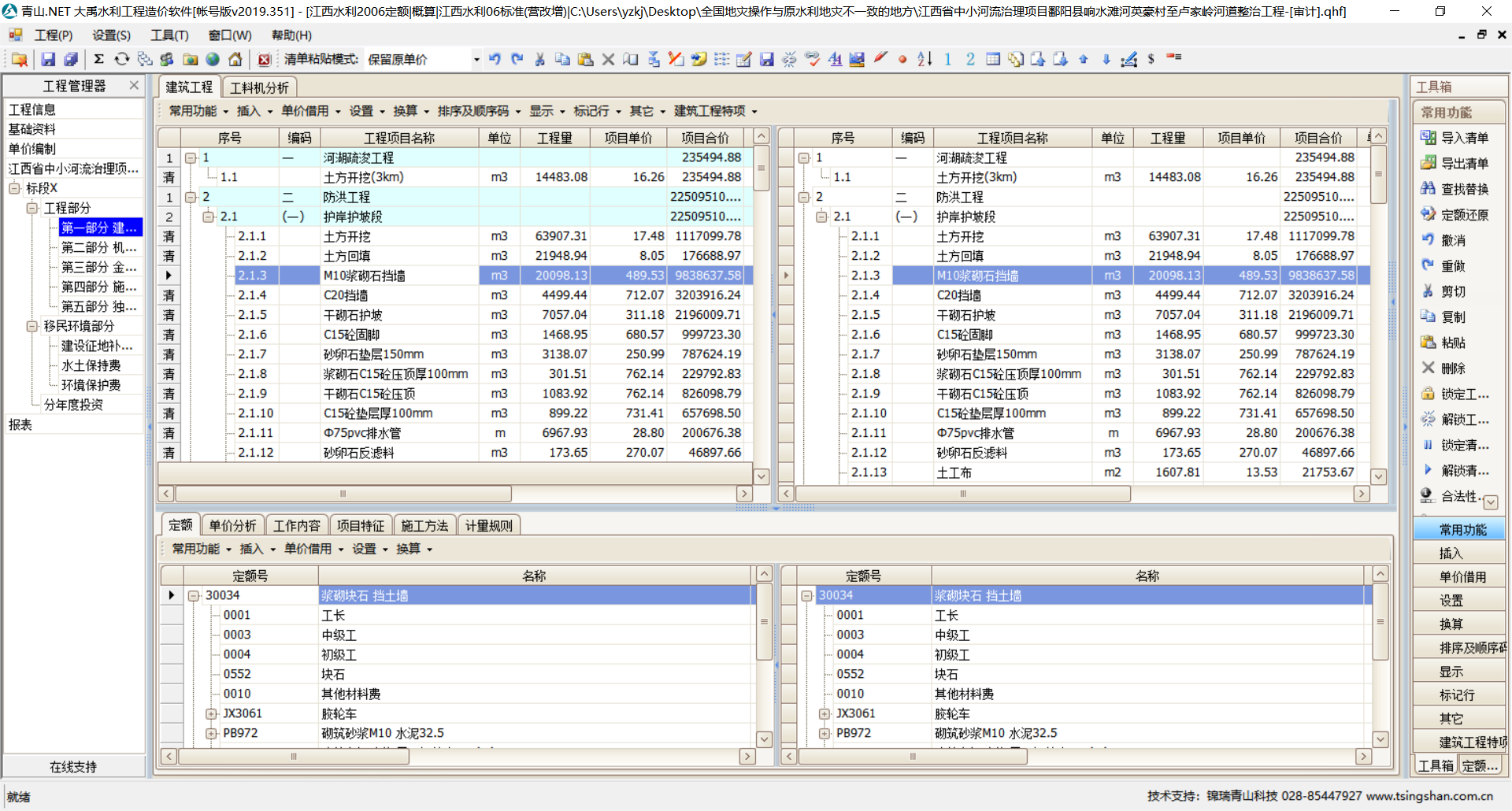
Task: Collapse the 工程部分 tree node
Action: click(32, 208)
